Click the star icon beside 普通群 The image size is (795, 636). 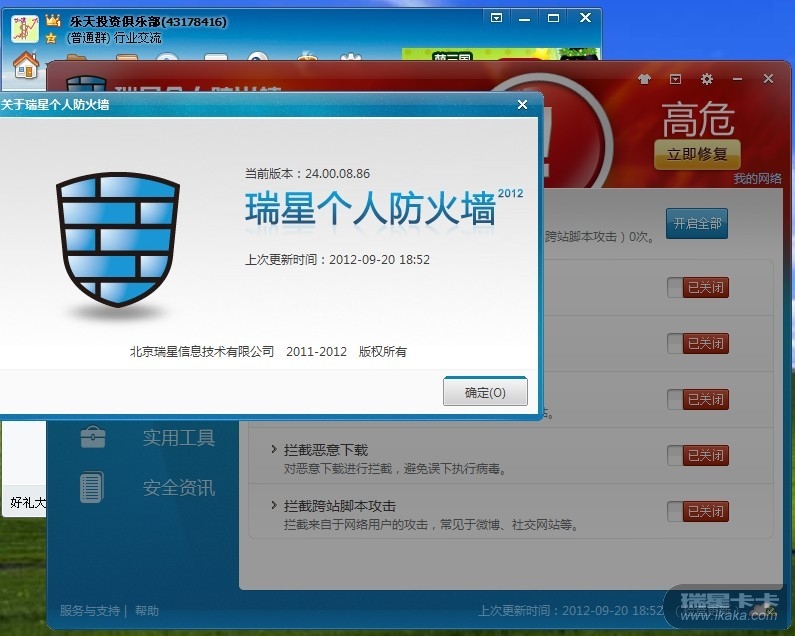point(51,38)
